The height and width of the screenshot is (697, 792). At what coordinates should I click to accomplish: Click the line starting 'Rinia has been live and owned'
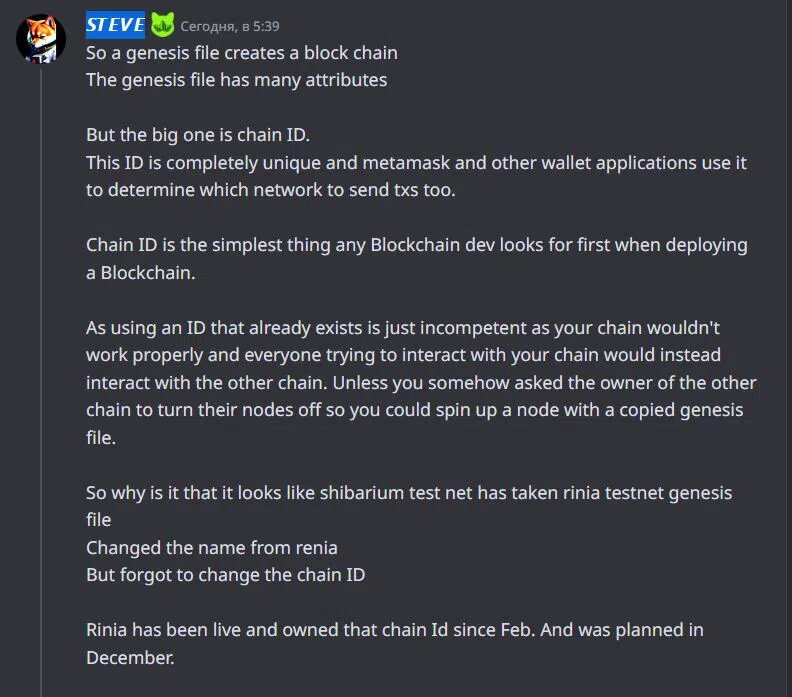[x=394, y=630]
